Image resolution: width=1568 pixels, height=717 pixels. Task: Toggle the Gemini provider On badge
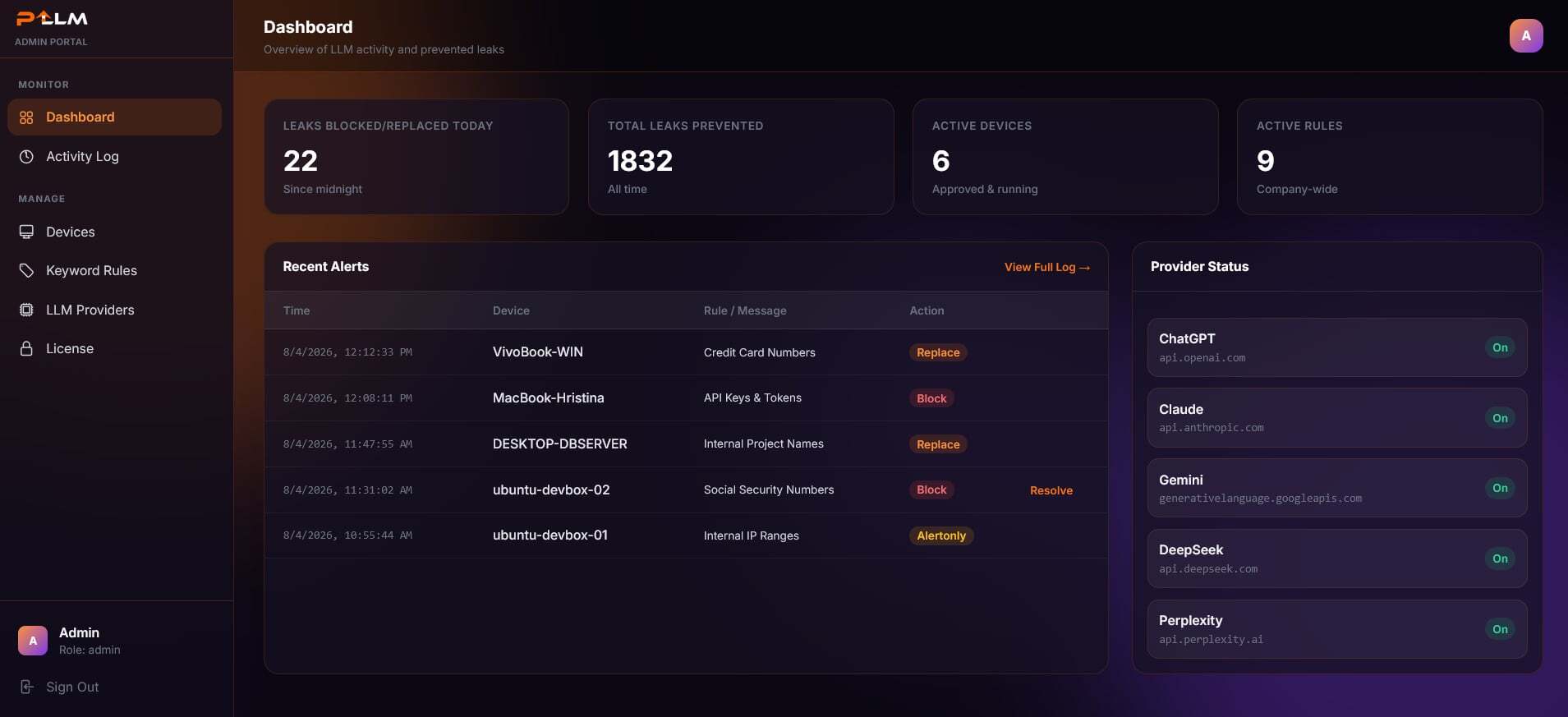(1500, 488)
